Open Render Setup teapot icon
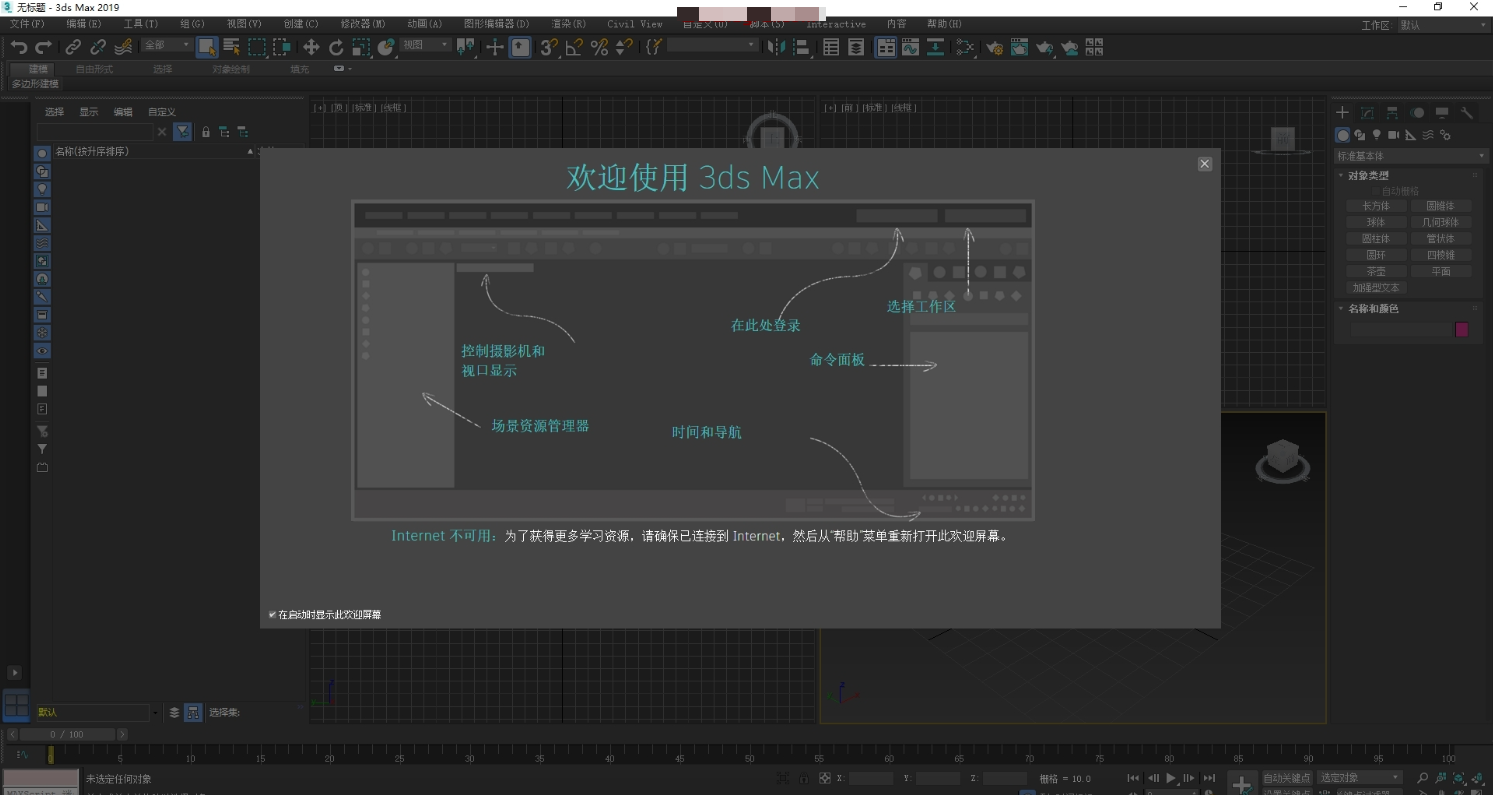This screenshot has height=795, width=1493. [995, 47]
